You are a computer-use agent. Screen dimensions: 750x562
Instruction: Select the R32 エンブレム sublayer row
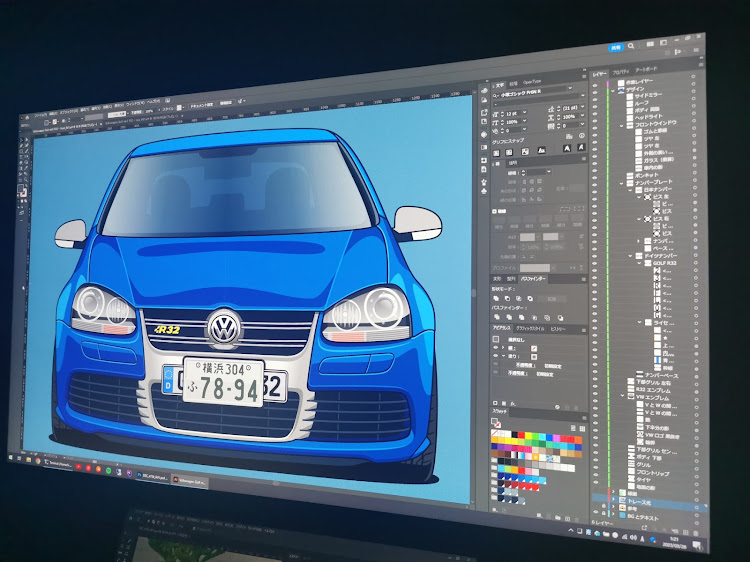click(x=646, y=392)
